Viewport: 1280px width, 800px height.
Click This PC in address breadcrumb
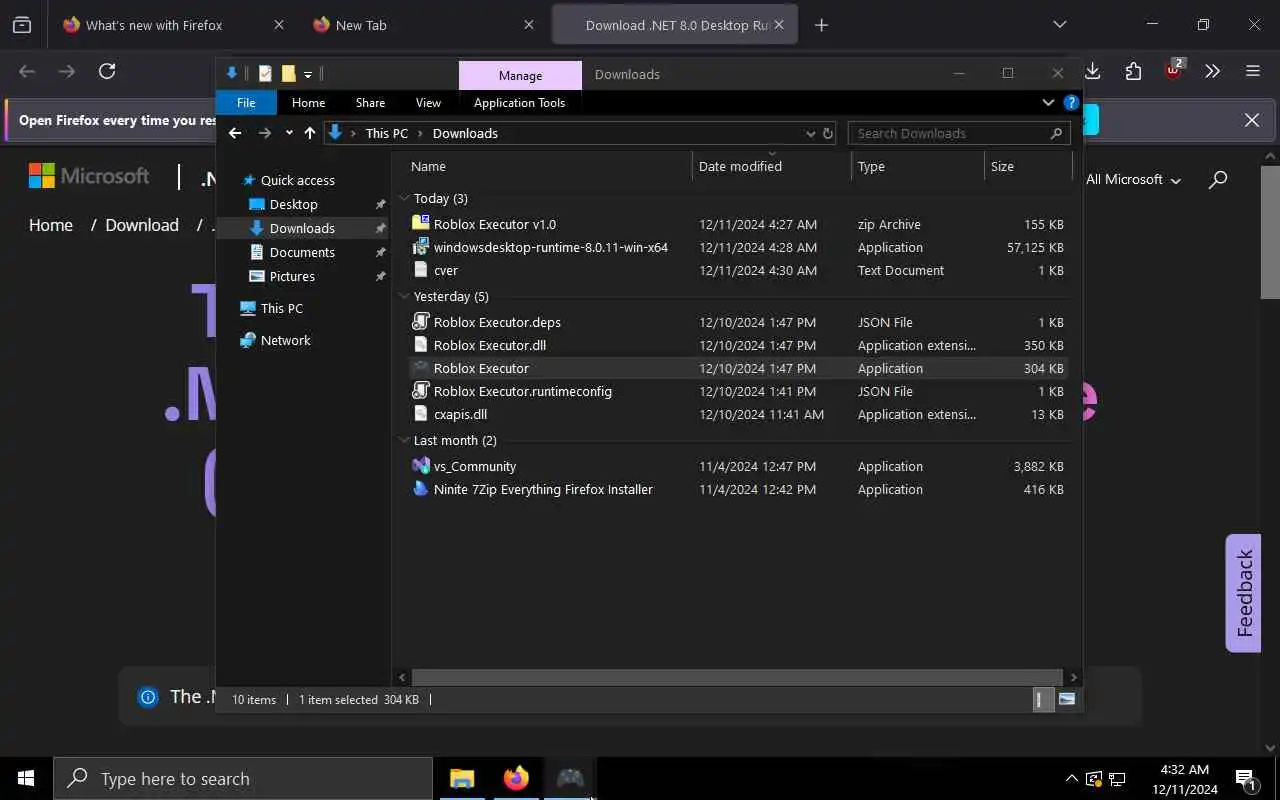click(386, 133)
